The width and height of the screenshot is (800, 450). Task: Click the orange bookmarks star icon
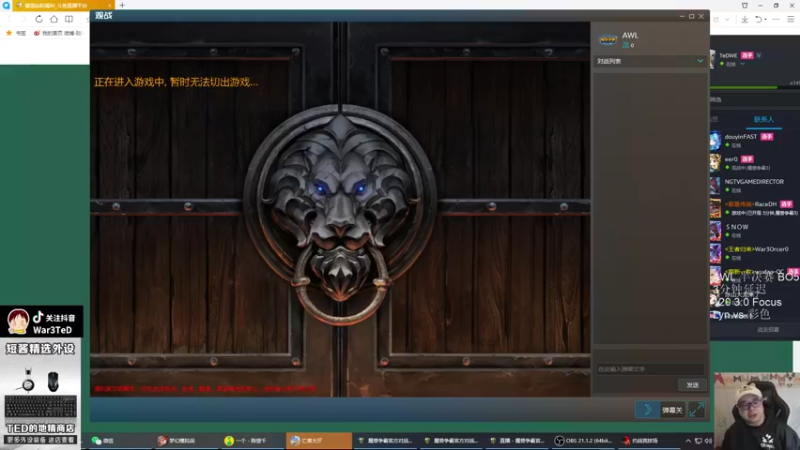9,33
